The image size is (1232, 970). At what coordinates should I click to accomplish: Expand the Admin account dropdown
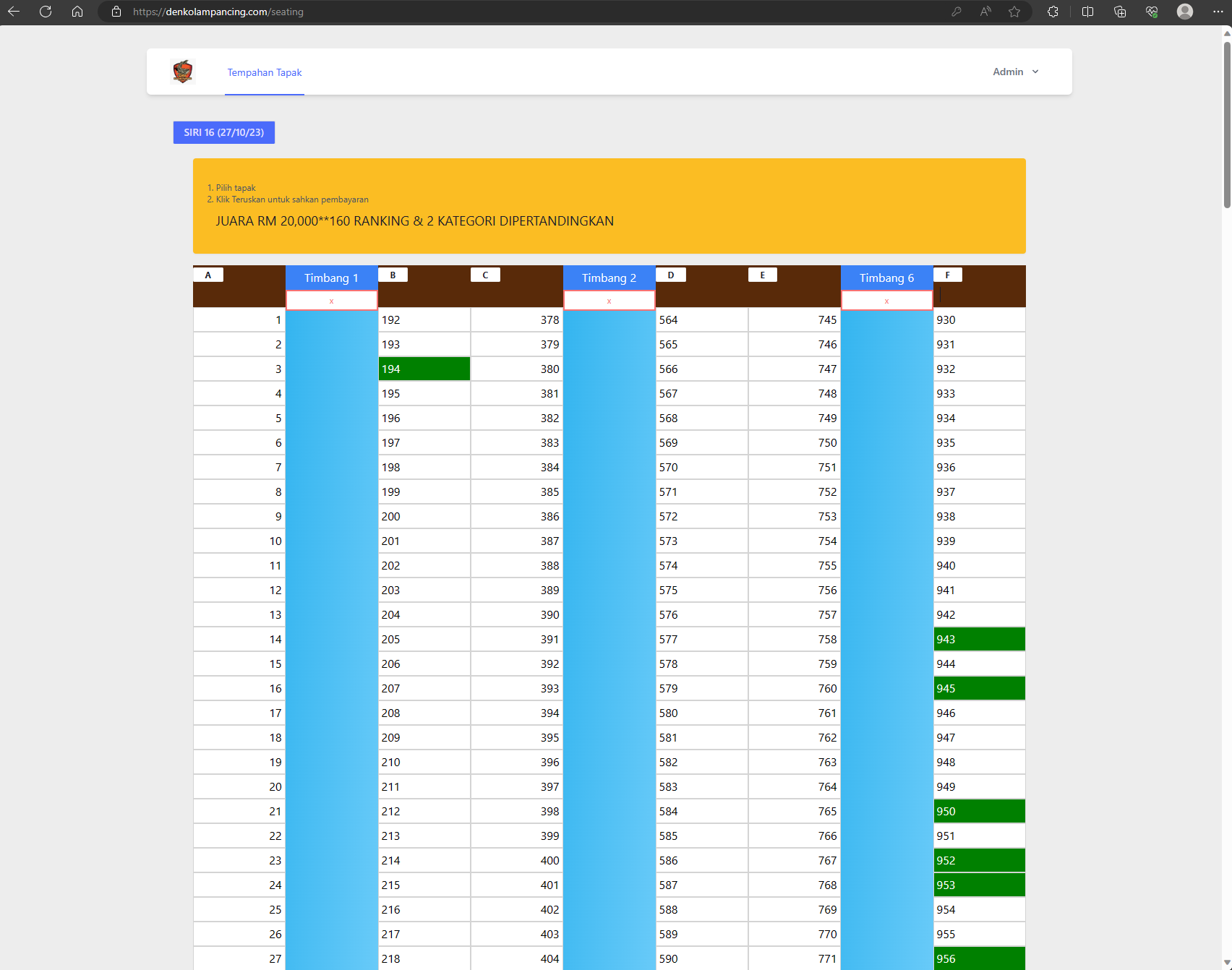(1014, 72)
